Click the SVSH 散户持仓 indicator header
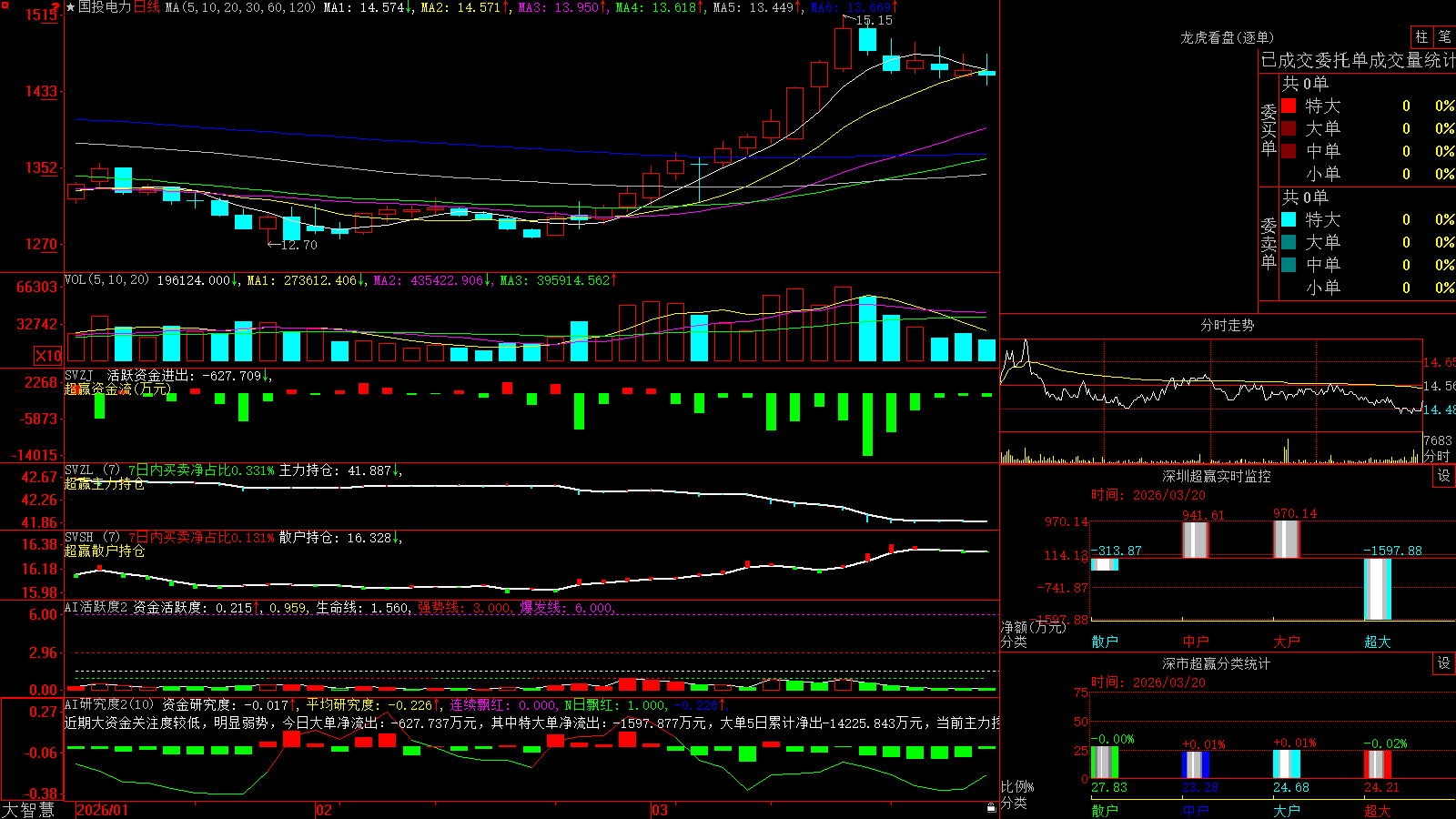This screenshot has height=819, width=1456. tap(232, 538)
